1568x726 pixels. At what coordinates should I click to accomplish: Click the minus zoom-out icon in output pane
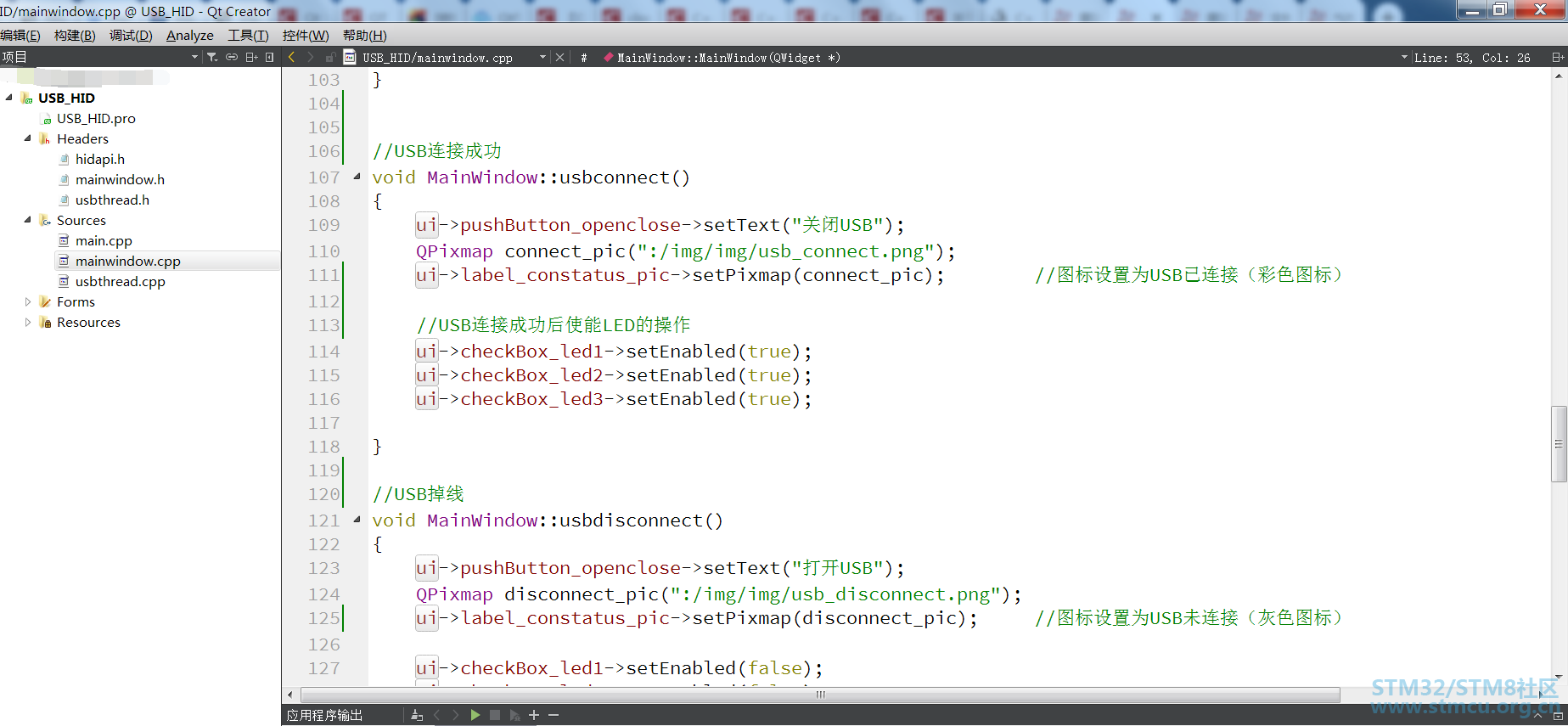click(554, 715)
